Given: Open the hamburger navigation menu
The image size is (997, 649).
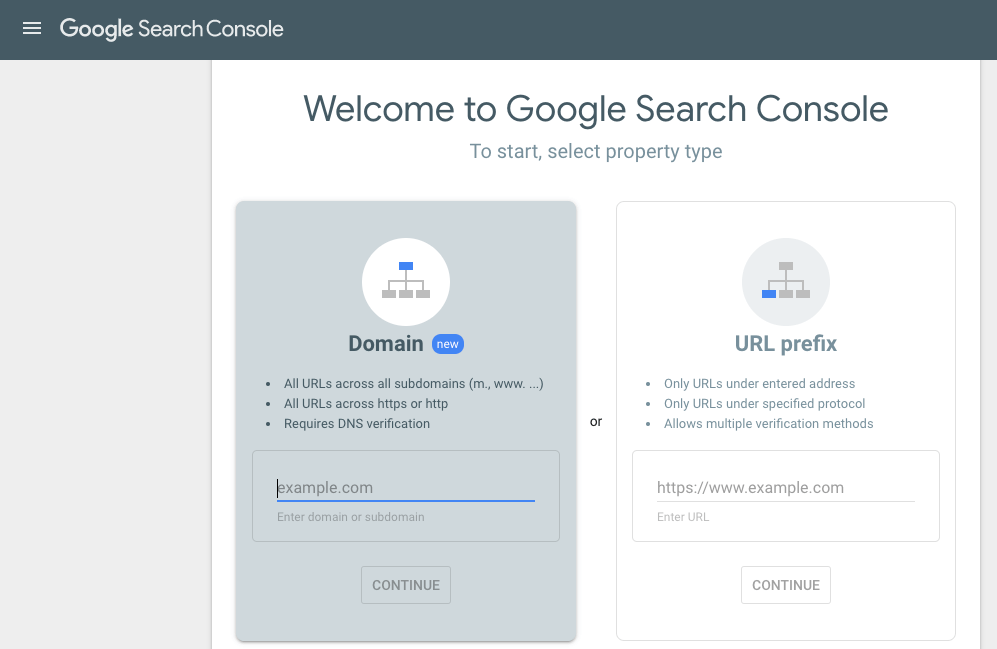Looking at the screenshot, I should click(32, 29).
